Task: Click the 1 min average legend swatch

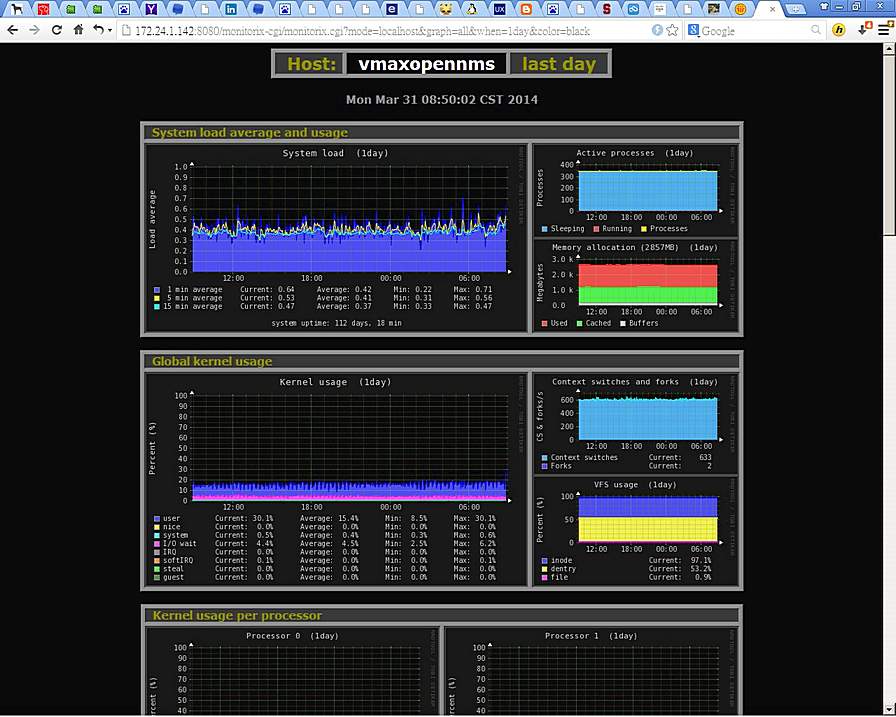Action: [157, 290]
